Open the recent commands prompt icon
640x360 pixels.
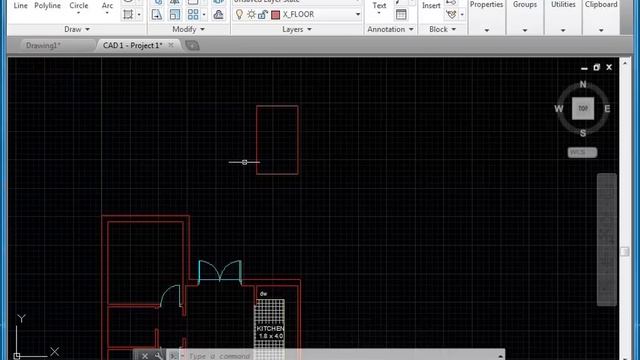tap(173, 356)
